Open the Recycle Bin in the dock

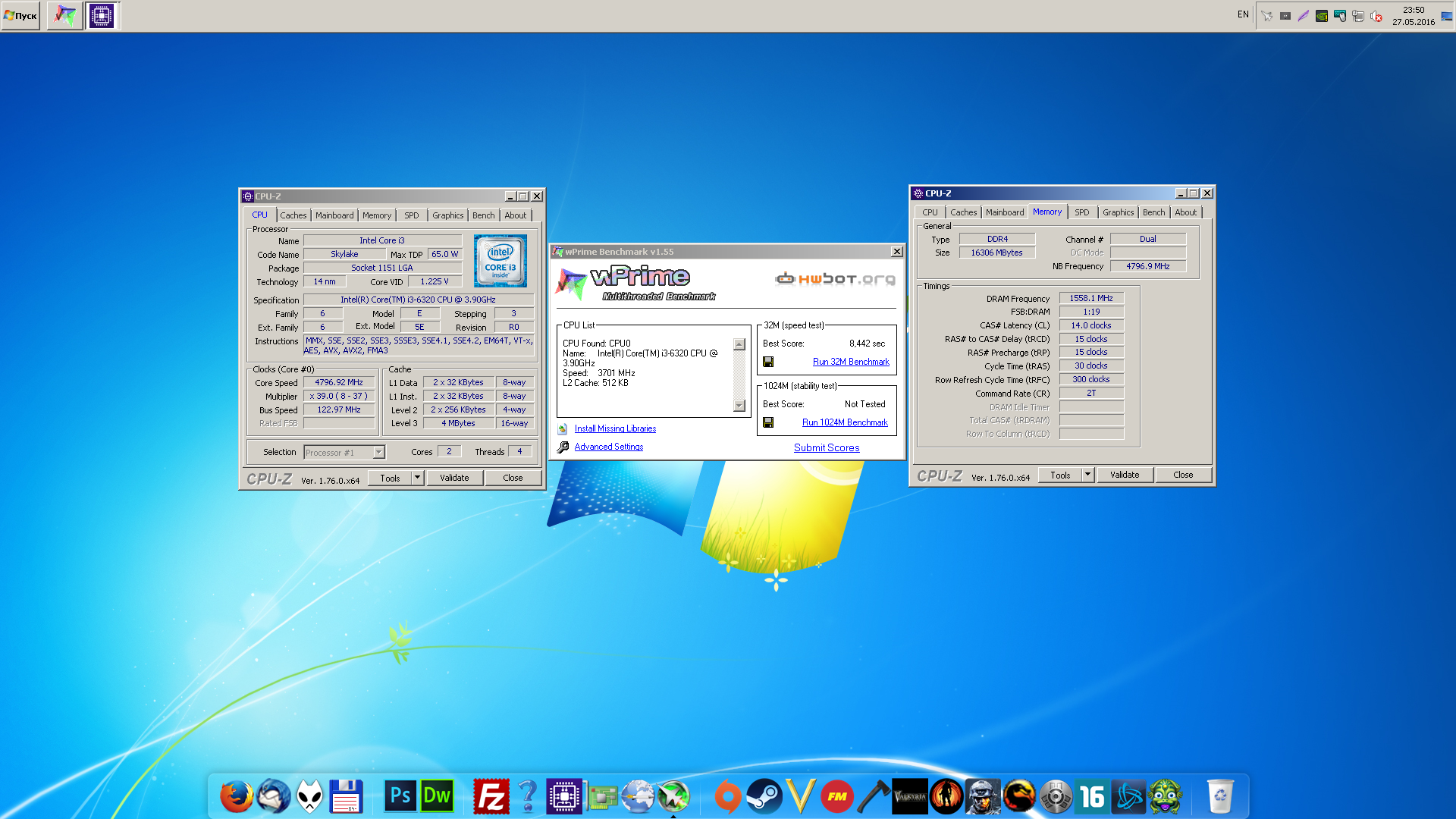pos(1219,796)
